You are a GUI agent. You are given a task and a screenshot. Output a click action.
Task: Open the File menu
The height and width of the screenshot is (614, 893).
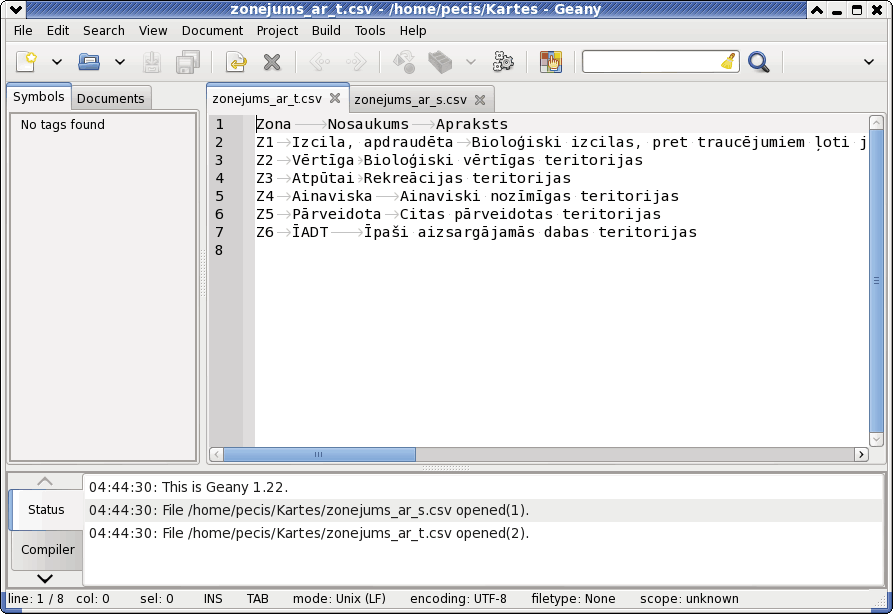pyautogui.click(x=23, y=31)
